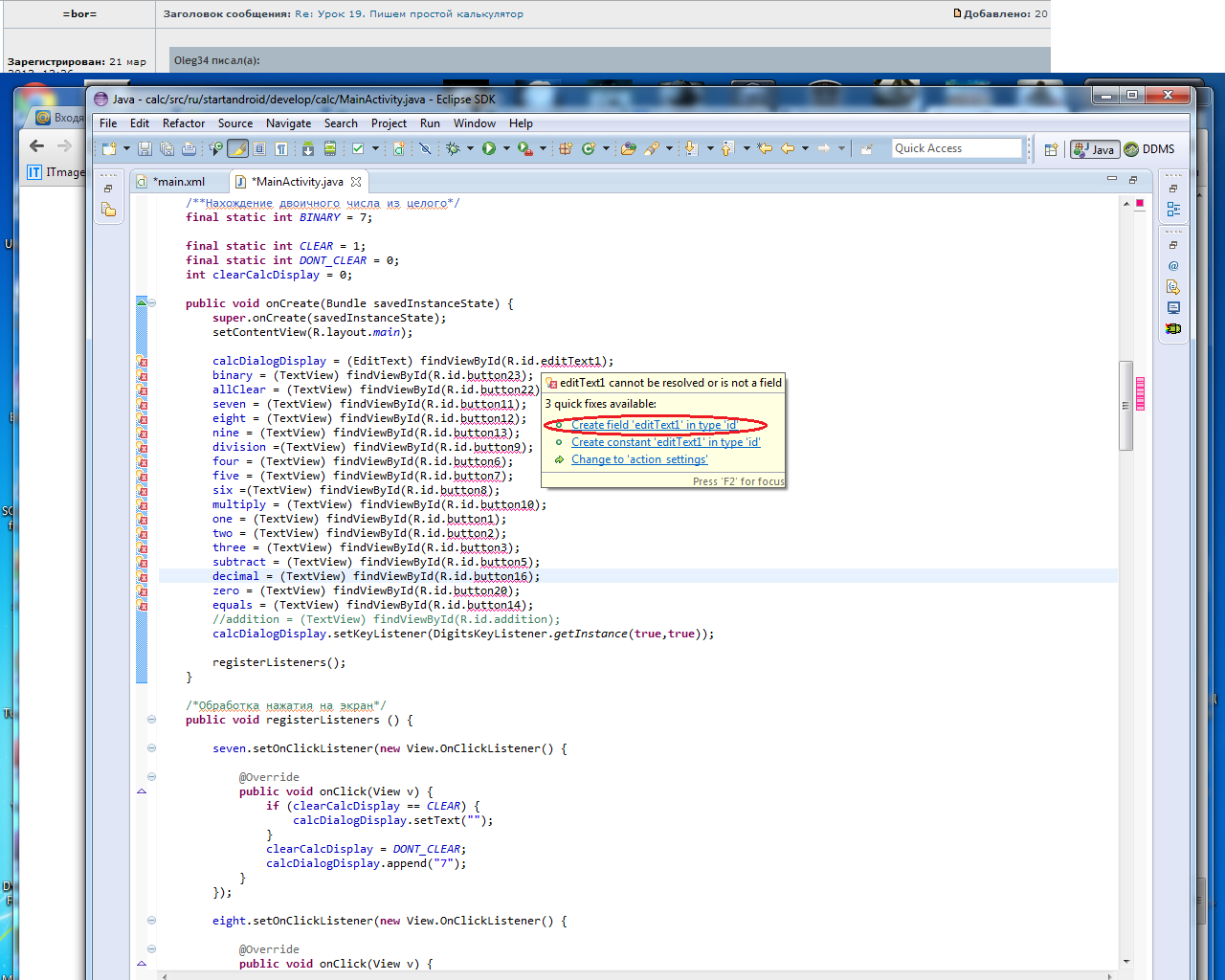The image size is (1225, 980).
Task: Expand the External Tools dropdown arrow
Action: coord(543,148)
